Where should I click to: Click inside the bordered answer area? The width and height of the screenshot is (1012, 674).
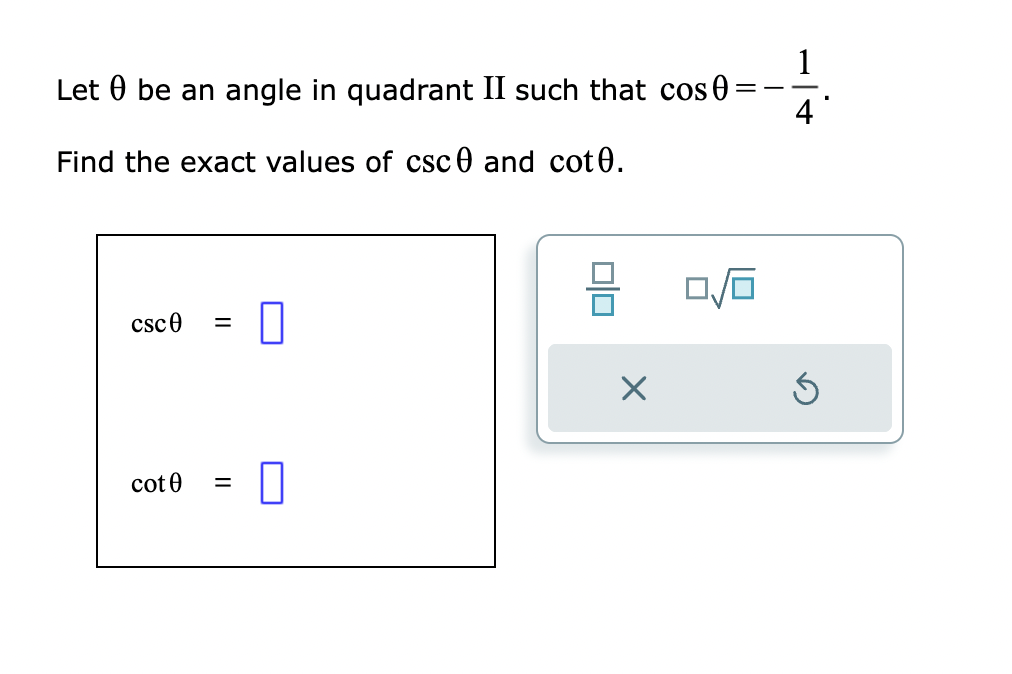[x=296, y=400]
